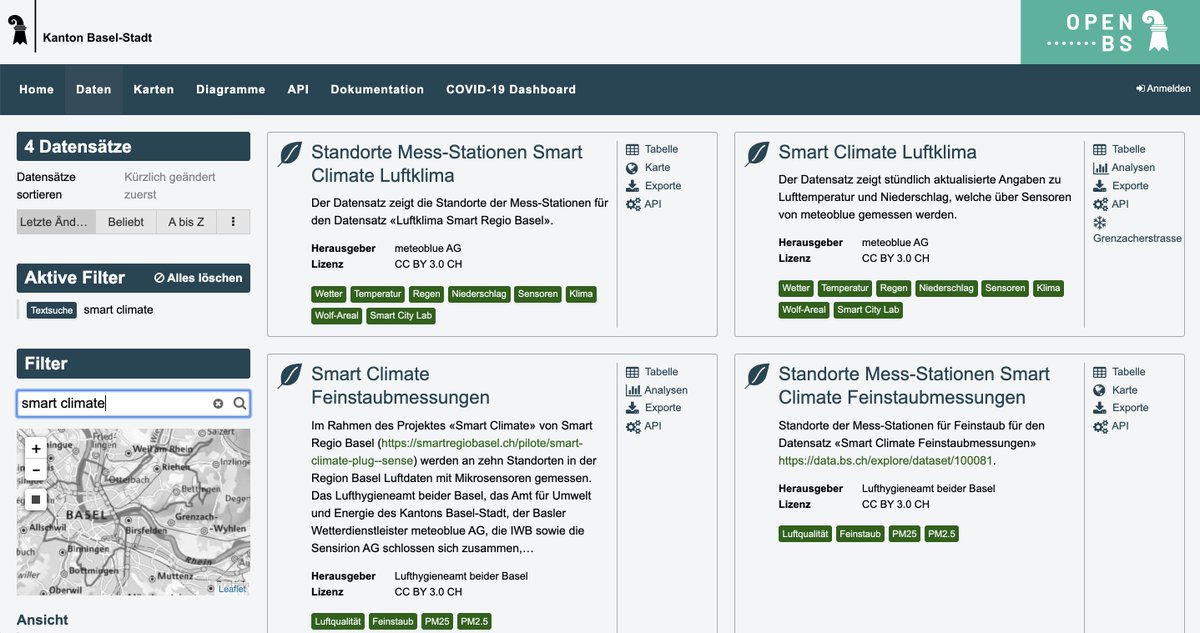Zoom in on the Basel map
Image resolution: width=1200 pixels, height=633 pixels.
36,449
